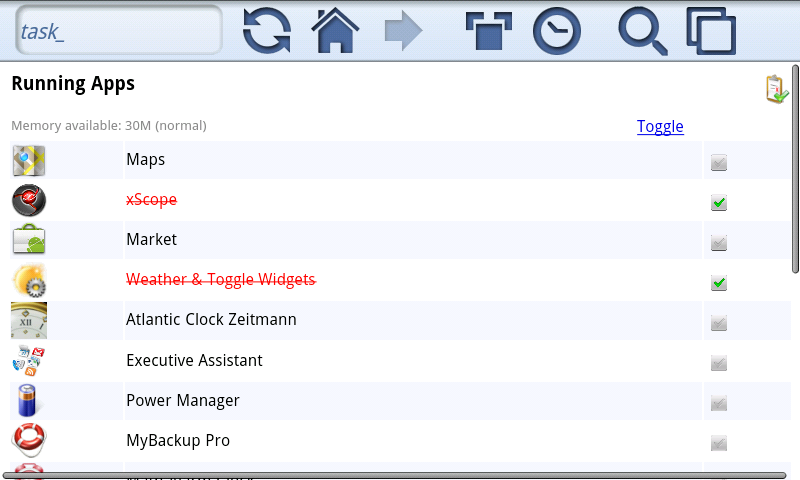
Task: Click the clipboard checkmark icon
Action: pos(777,89)
